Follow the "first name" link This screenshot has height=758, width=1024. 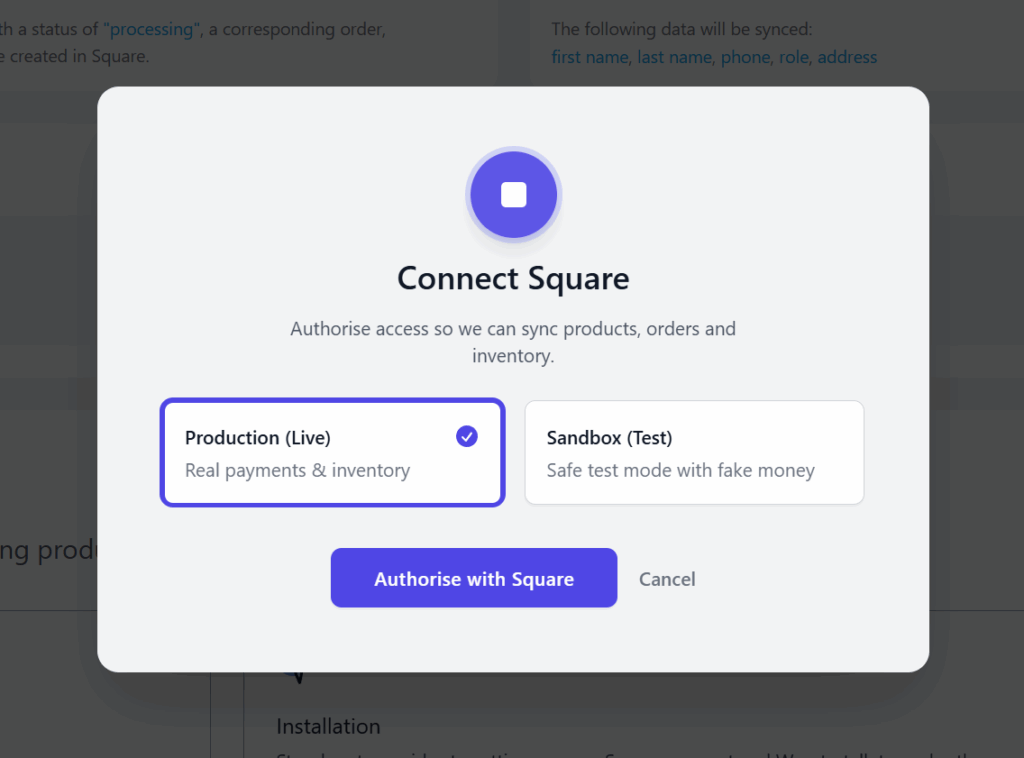pyautogui.click(x=590, y=57)
